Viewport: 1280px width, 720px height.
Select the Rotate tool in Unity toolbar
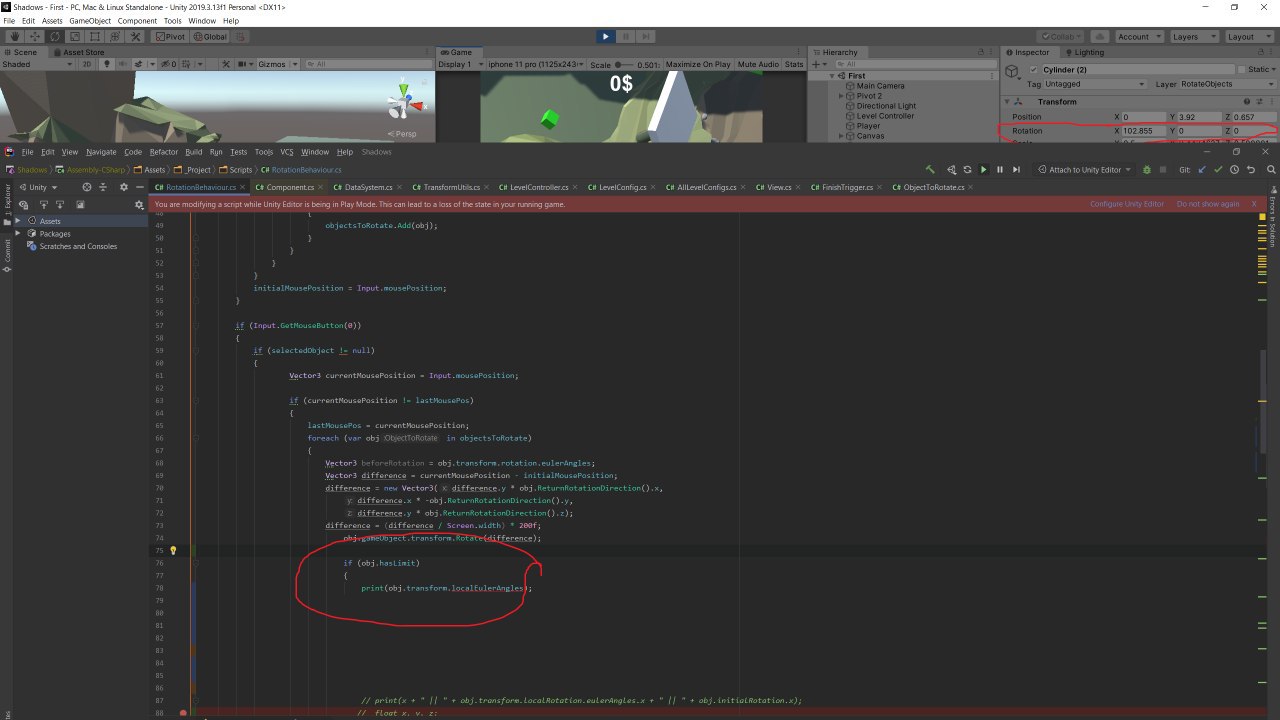[x=53, y=36]
